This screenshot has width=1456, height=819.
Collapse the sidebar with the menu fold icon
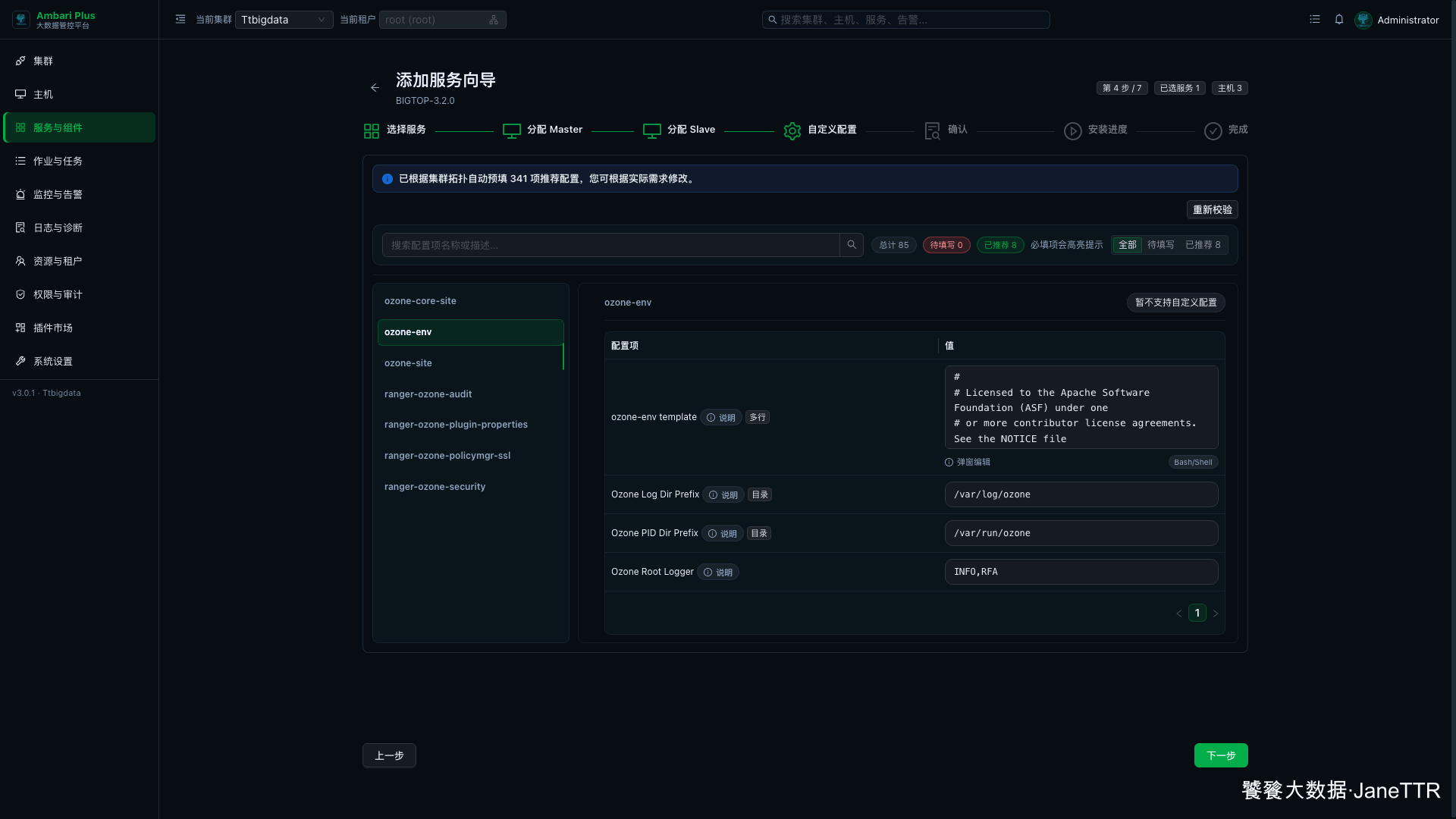click(180, 20)
